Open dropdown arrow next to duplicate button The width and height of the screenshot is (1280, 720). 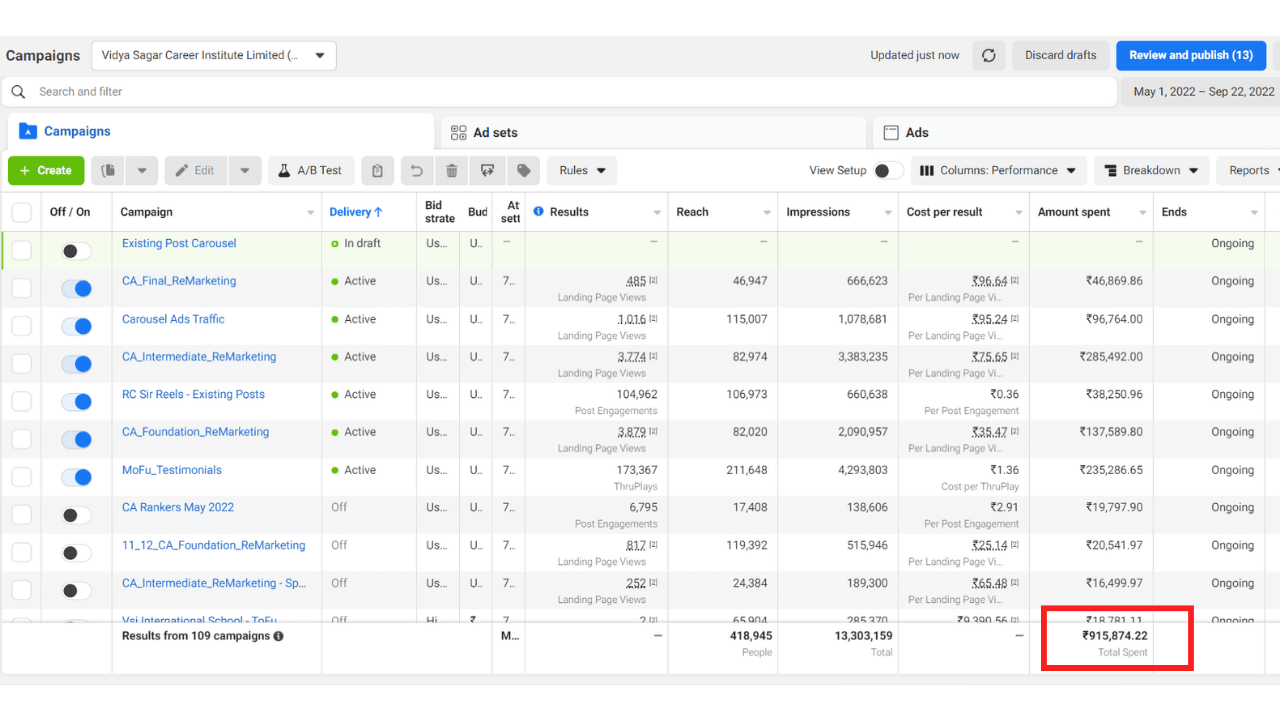click(x=142, y=171)
